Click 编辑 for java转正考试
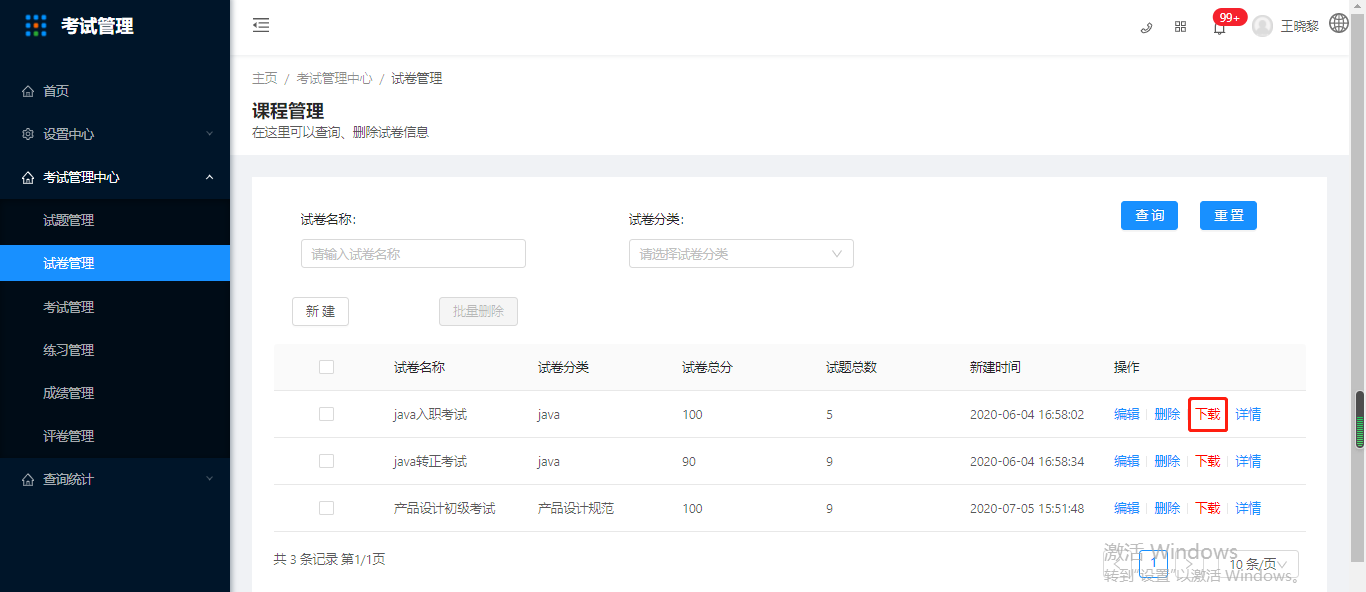Screen dimensions: 1366x592 click(x=1127, y=461)
